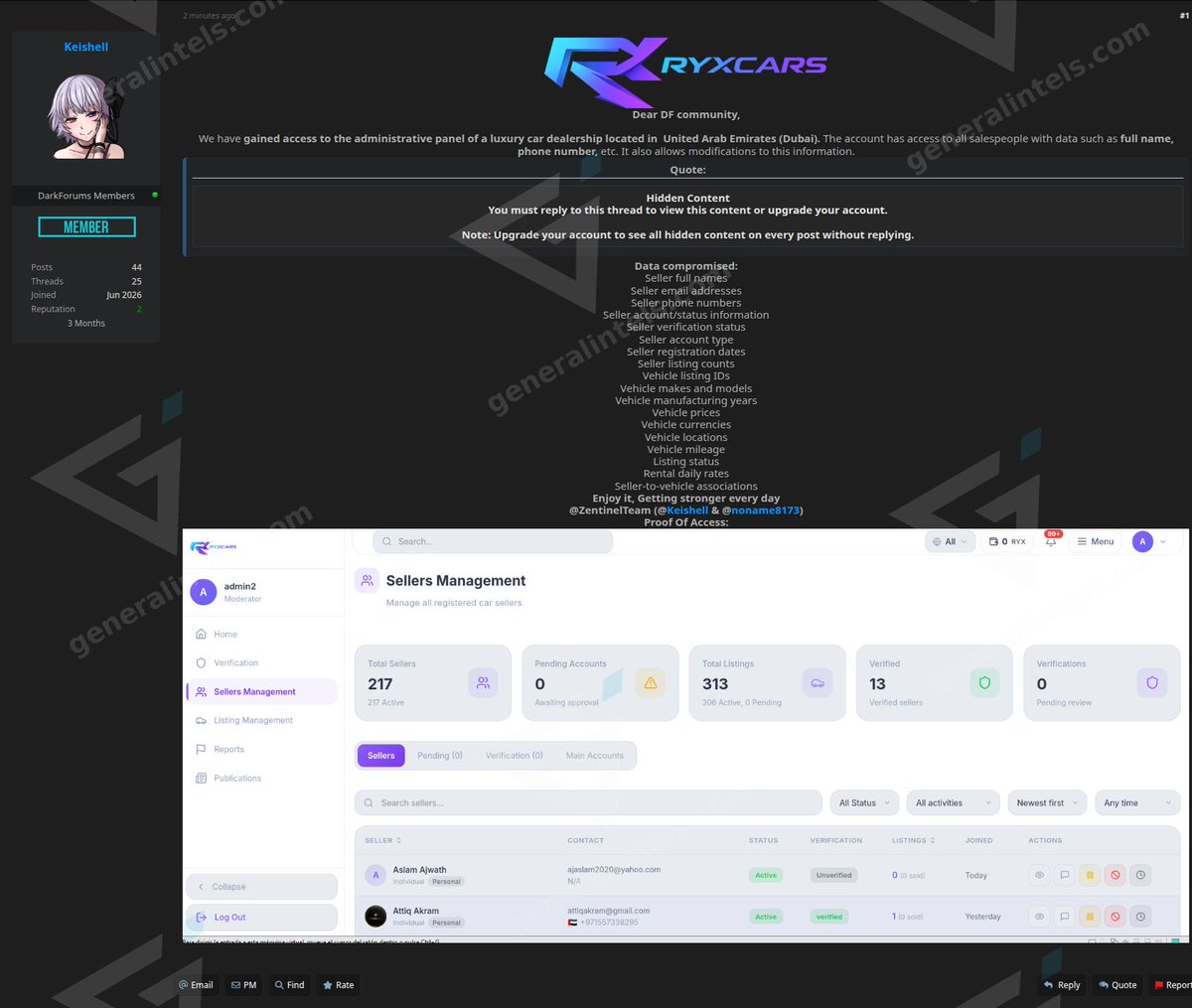Open the history clock for the seller joined Yesterday
1192x1008 pixels.
(x=1141, y=916)
